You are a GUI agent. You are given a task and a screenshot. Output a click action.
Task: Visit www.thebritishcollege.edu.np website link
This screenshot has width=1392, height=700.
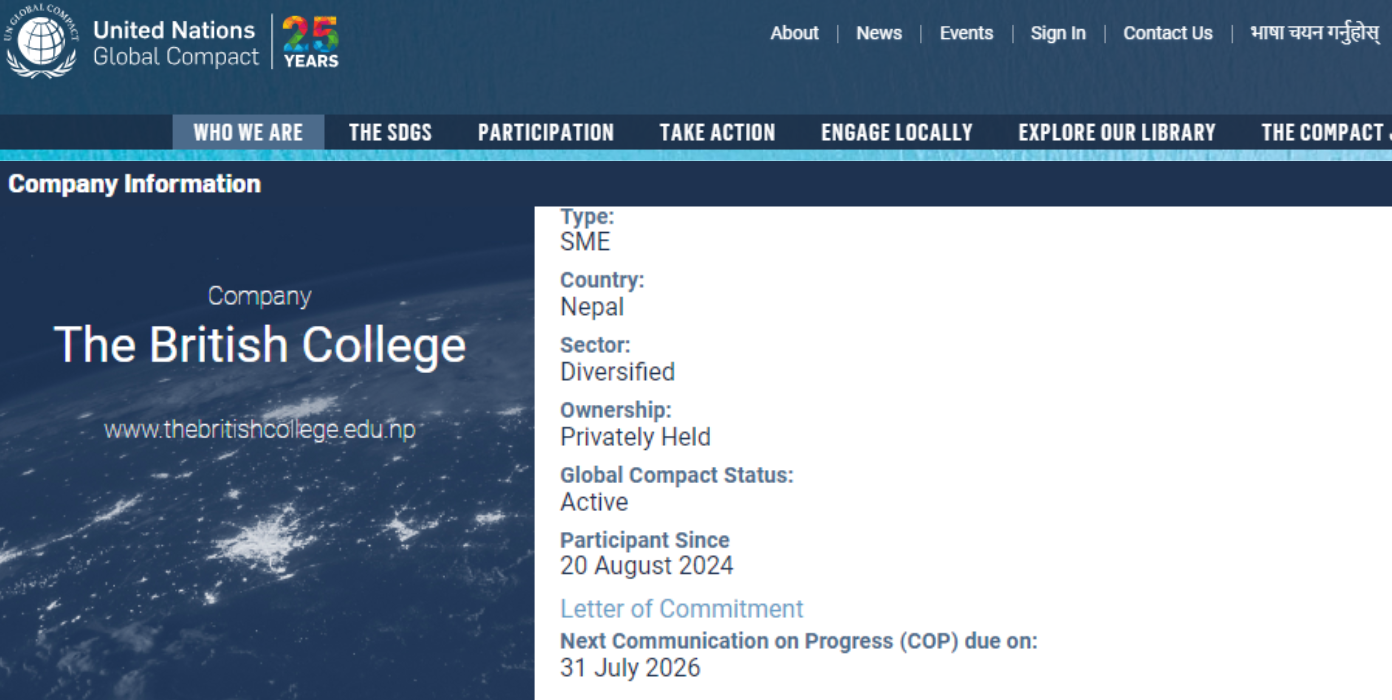coord(260,431)
